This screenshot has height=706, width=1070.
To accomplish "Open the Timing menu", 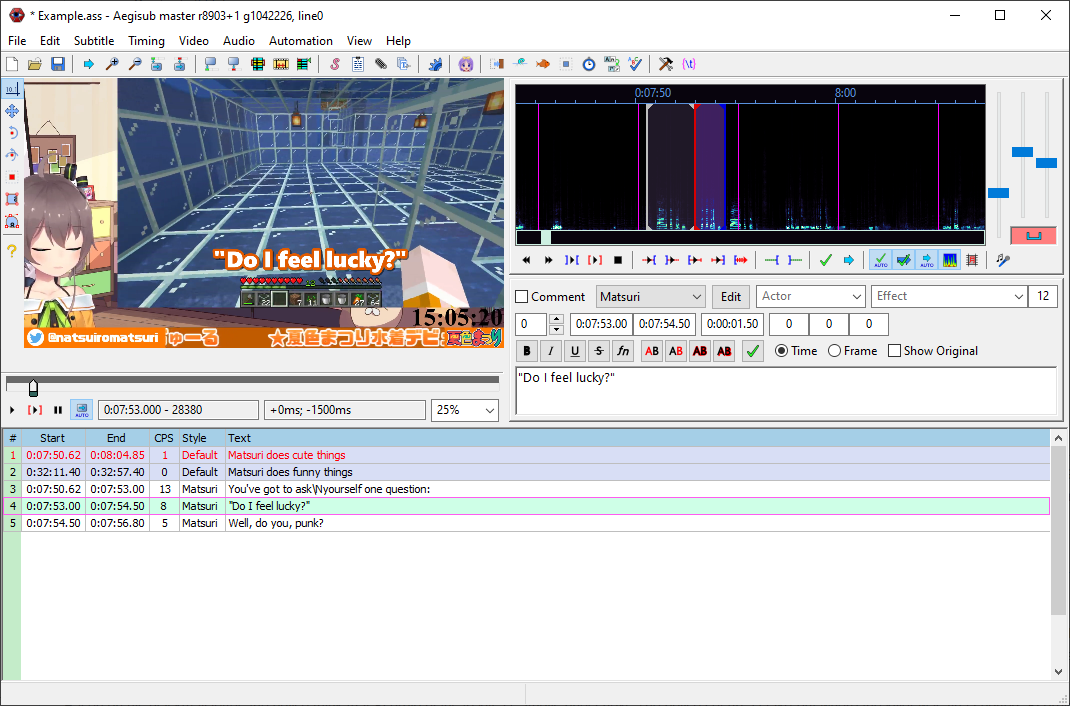I will click(146, 41).
